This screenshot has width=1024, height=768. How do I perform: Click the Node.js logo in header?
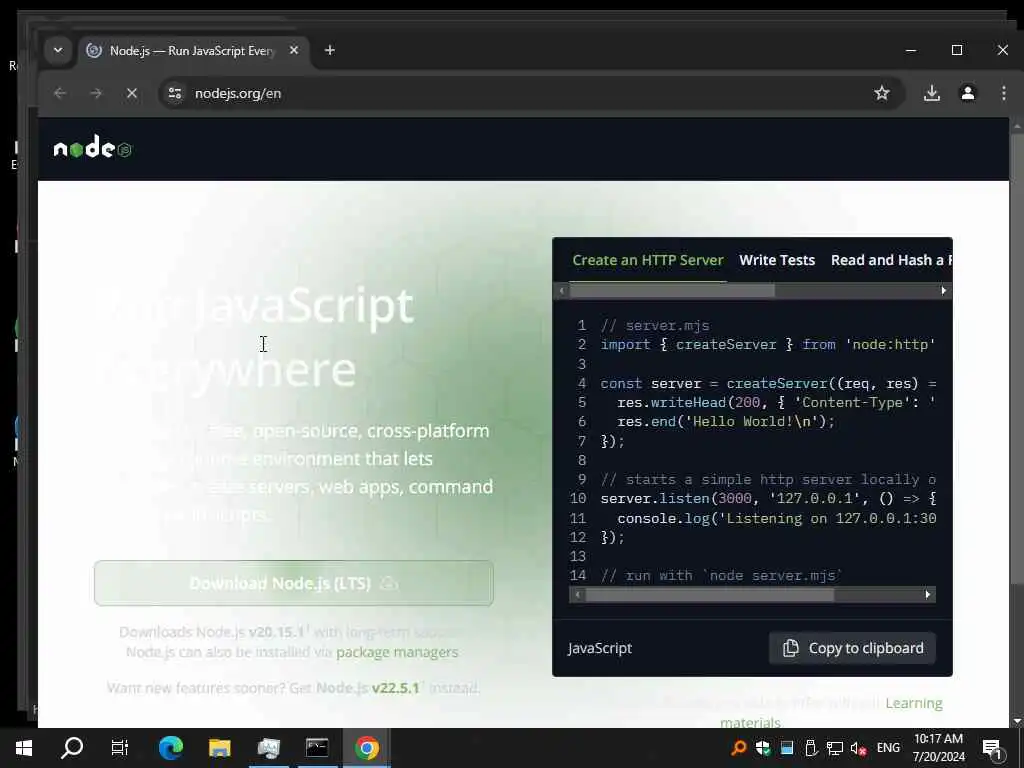tap(93, 148)
